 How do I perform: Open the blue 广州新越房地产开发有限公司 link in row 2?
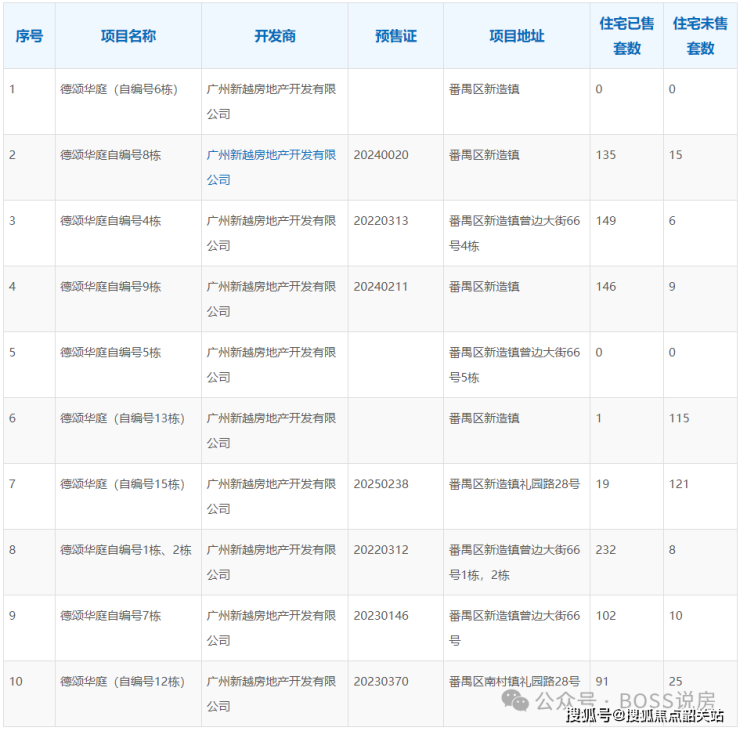pyautogui.click(x=271, y=167)
